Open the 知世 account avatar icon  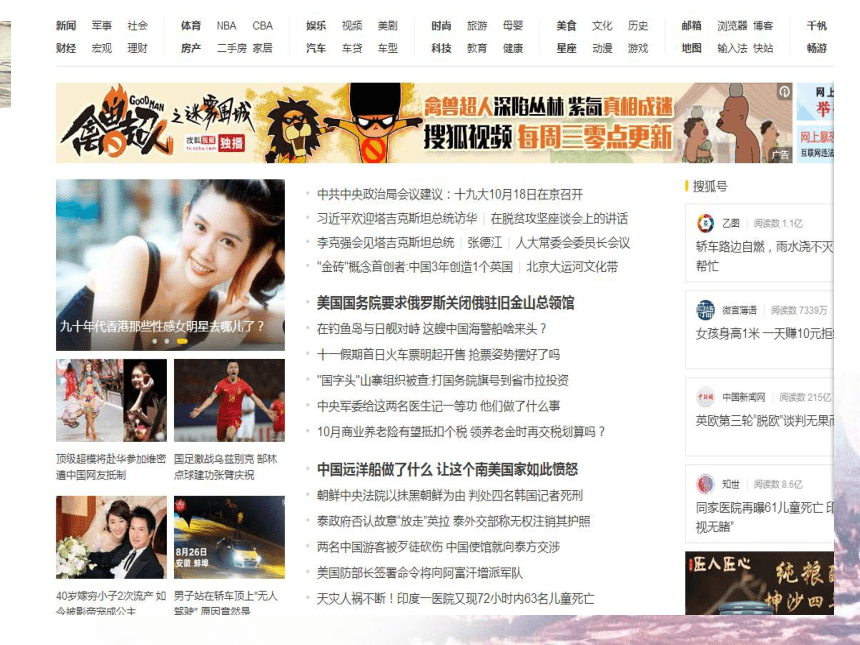pos(705,484)
